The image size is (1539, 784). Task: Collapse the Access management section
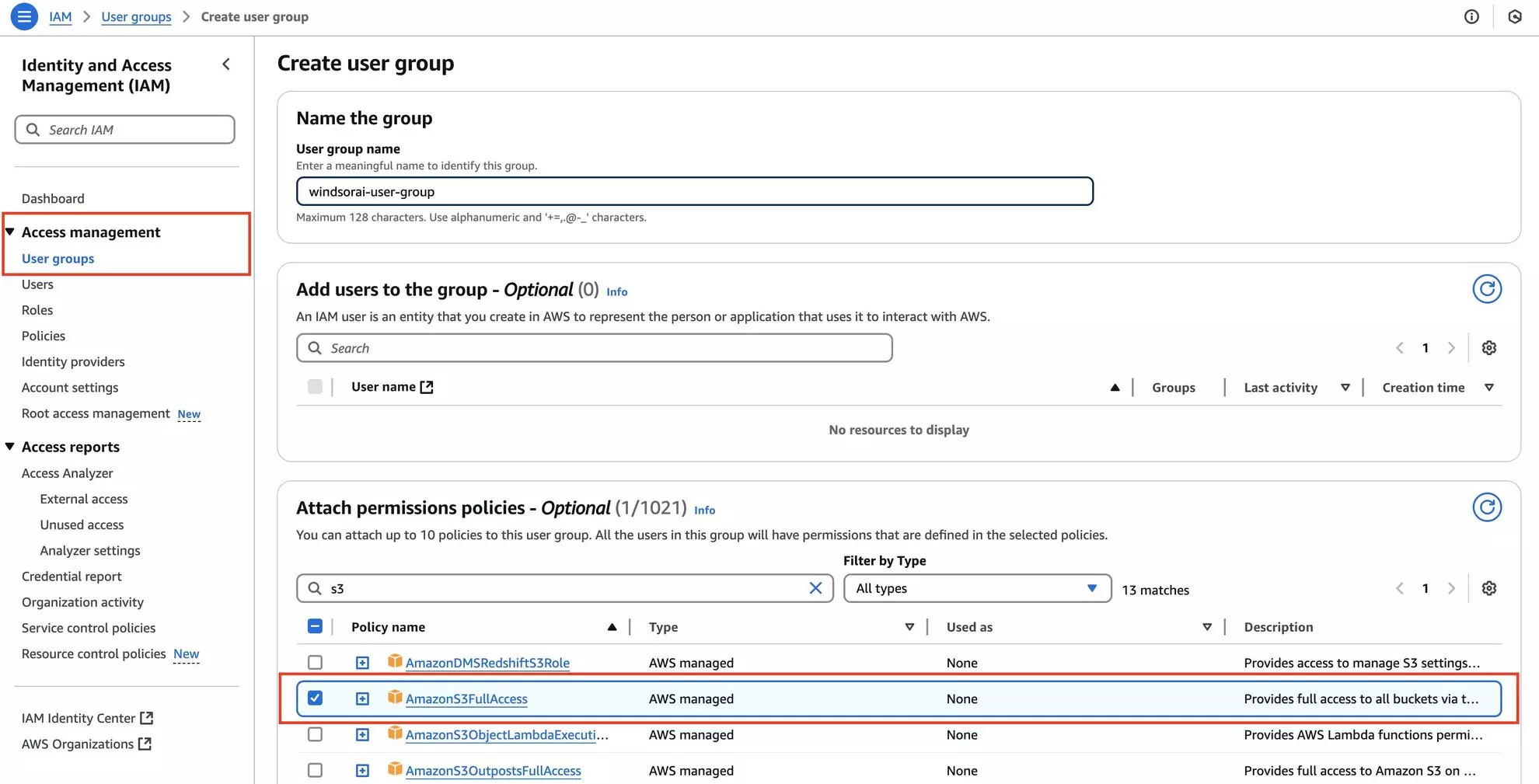[10, 232]
